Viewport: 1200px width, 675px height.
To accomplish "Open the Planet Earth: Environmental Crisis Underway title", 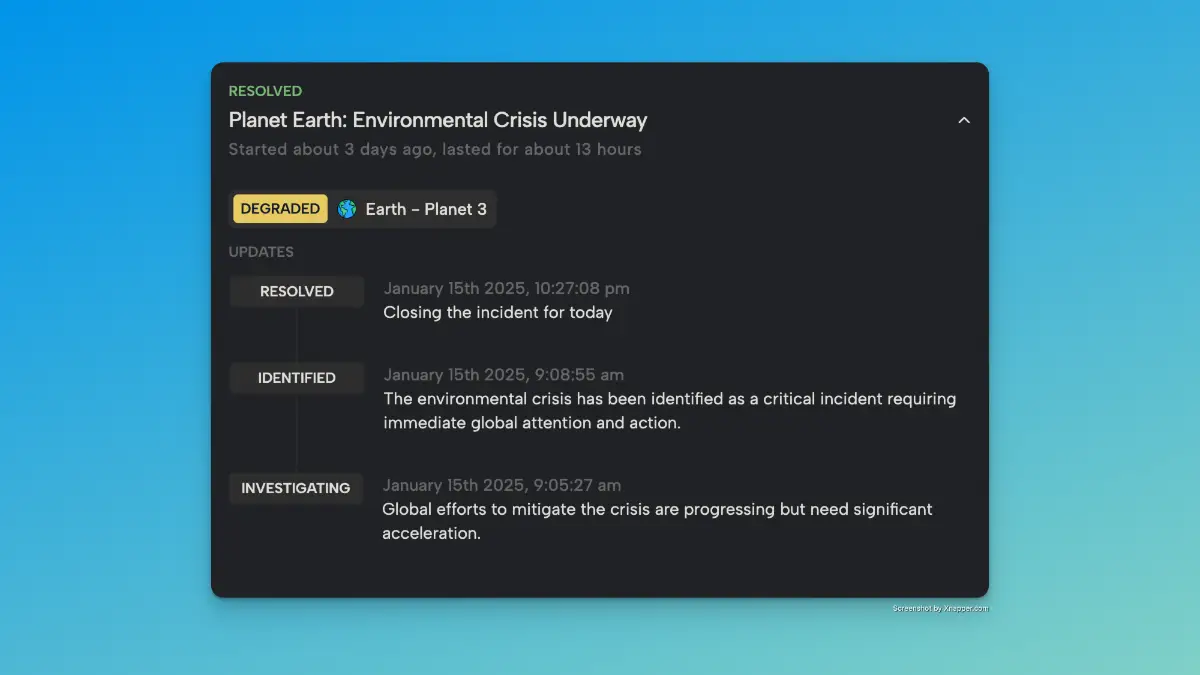I will click(x=438, y=120).
